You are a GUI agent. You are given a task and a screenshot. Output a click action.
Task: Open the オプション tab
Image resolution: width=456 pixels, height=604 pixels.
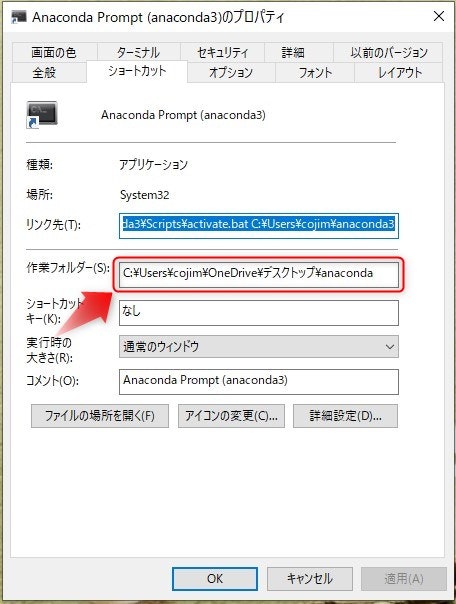231,72
